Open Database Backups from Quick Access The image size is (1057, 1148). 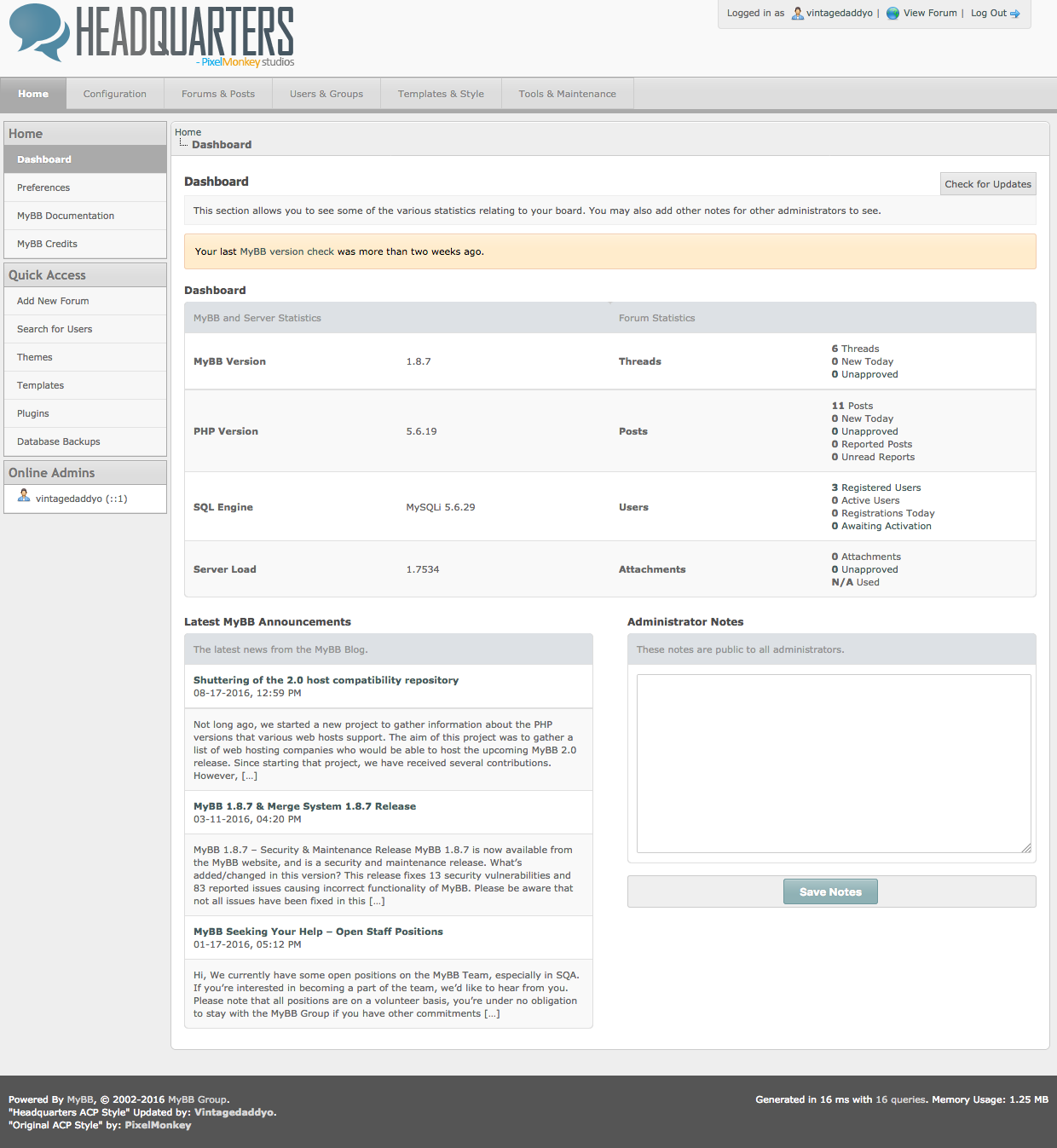click(59, 441)
